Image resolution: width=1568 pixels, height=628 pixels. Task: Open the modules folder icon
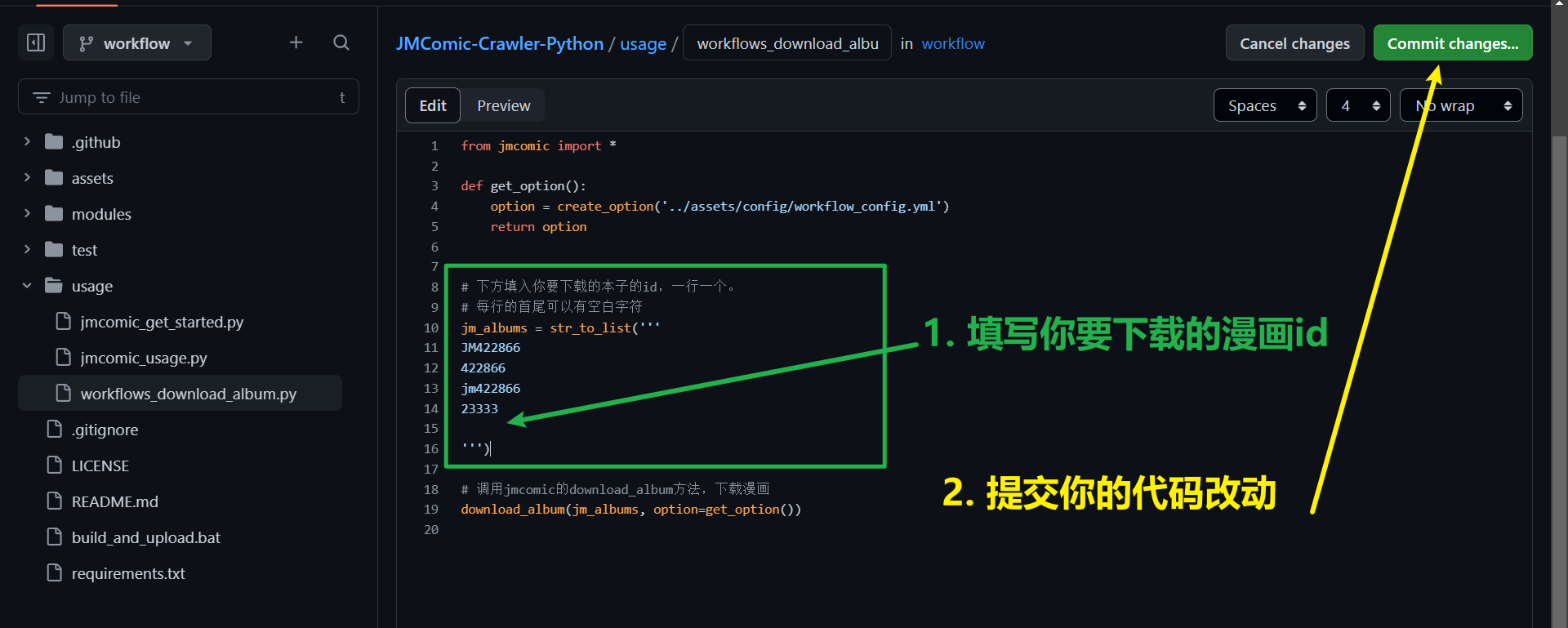[54, 214]
